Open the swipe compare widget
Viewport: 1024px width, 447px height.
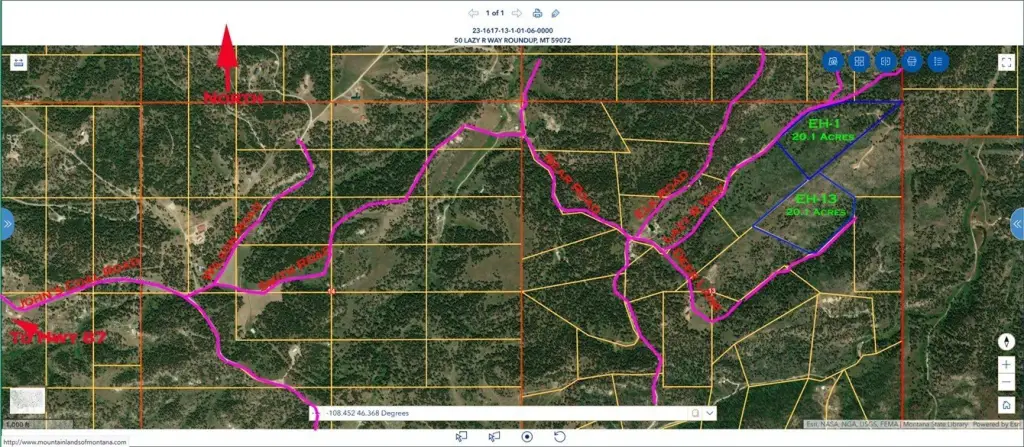coord(885,61)
